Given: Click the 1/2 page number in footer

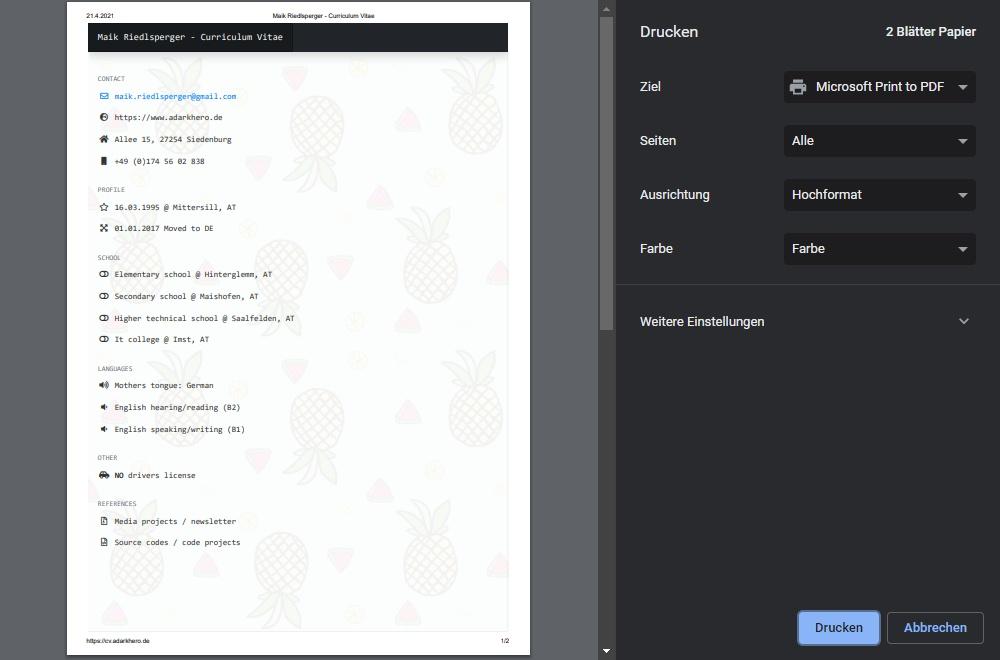Looking at the screenshot, I should point(505,641).
